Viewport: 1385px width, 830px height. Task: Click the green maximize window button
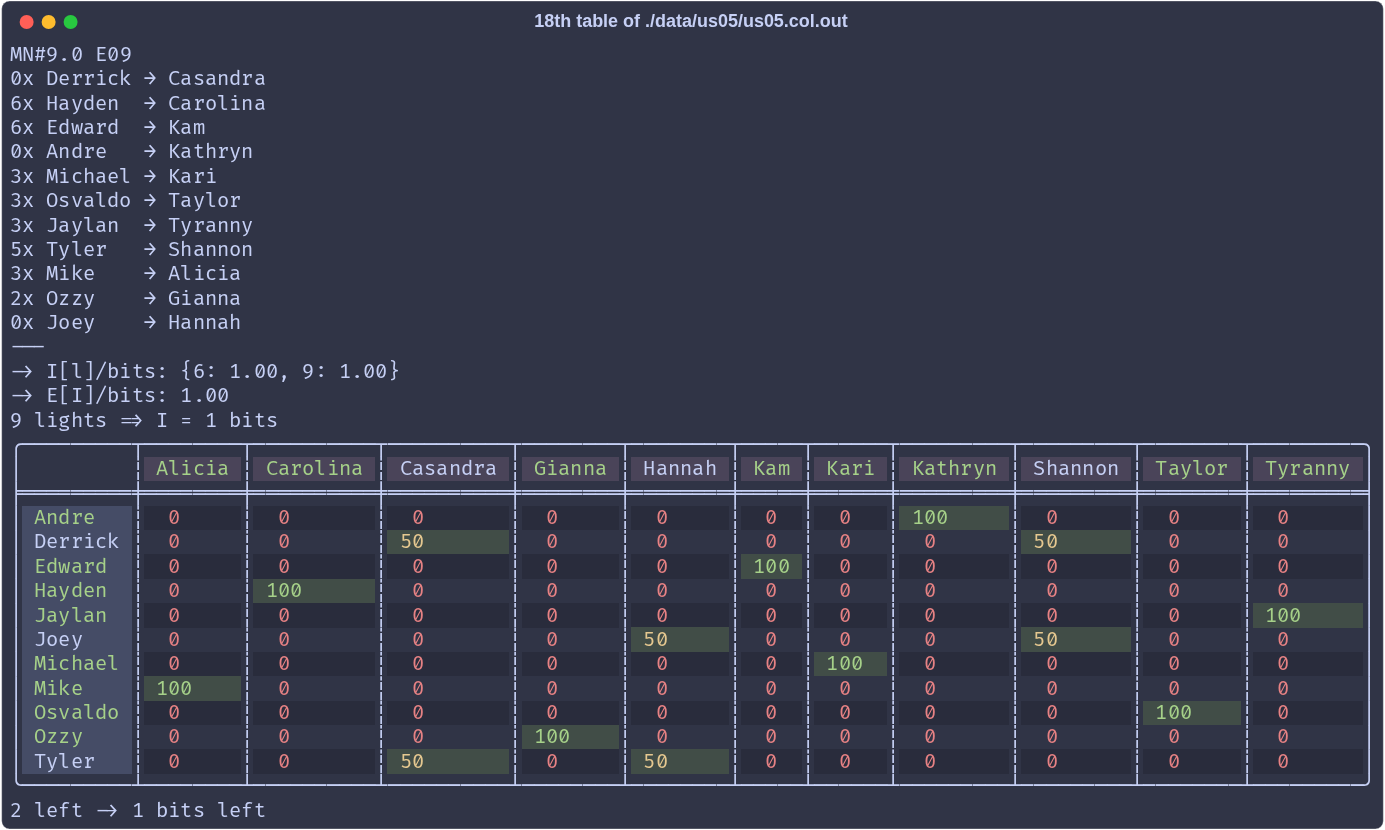[x=70, y=21]
